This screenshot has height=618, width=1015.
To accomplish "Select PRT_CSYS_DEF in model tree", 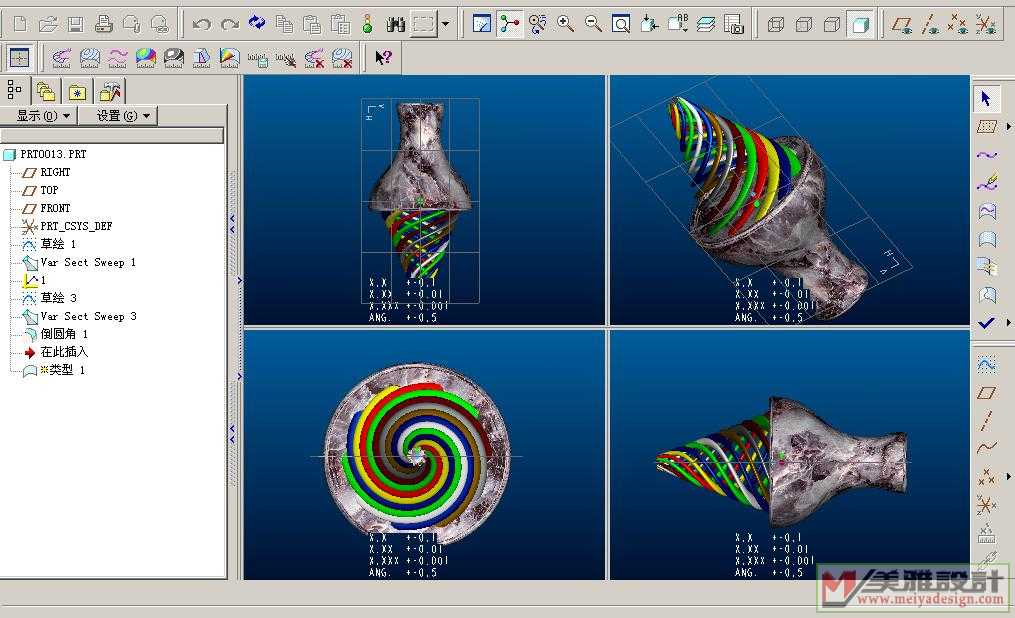I will coord(76,226).
